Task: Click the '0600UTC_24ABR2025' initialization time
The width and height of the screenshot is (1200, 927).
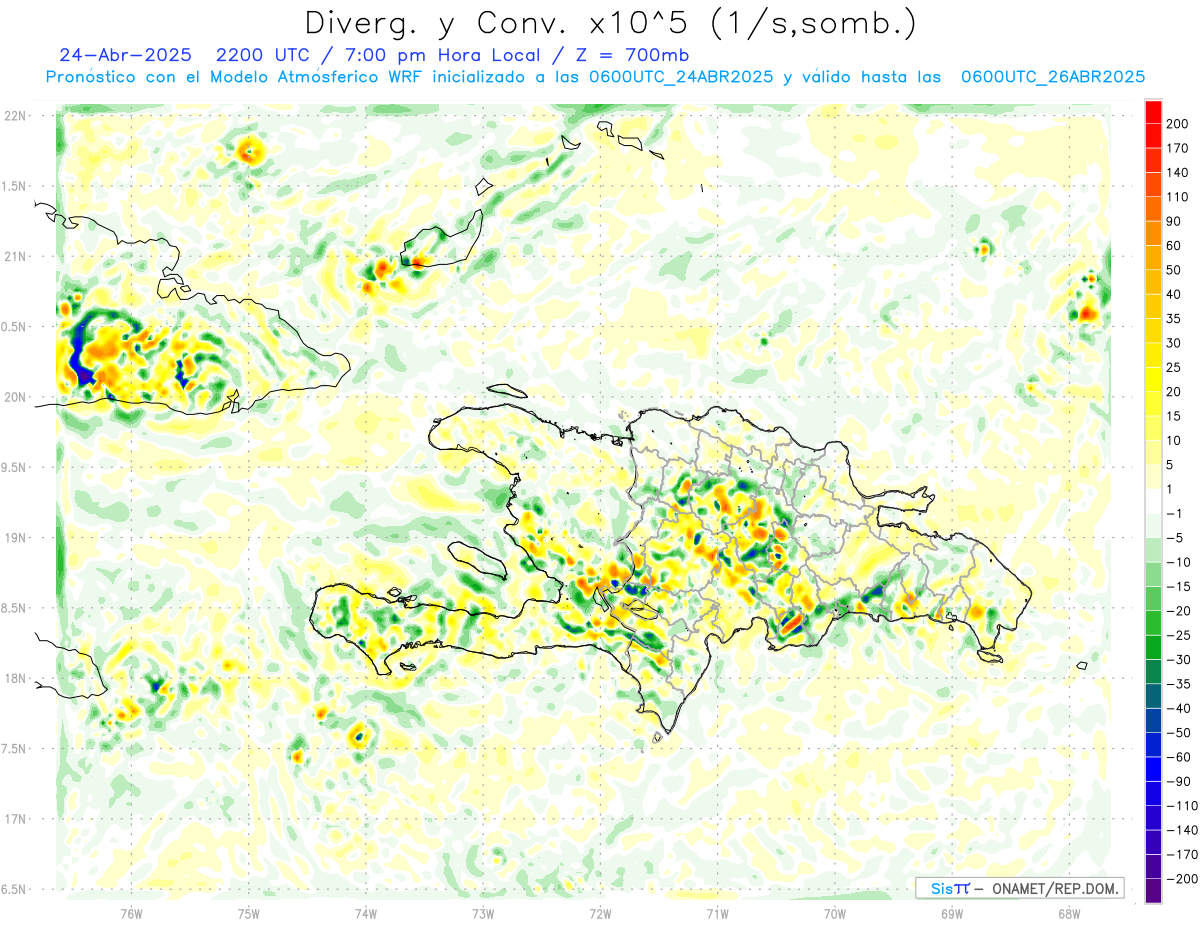Action: (x=683, y=77)
